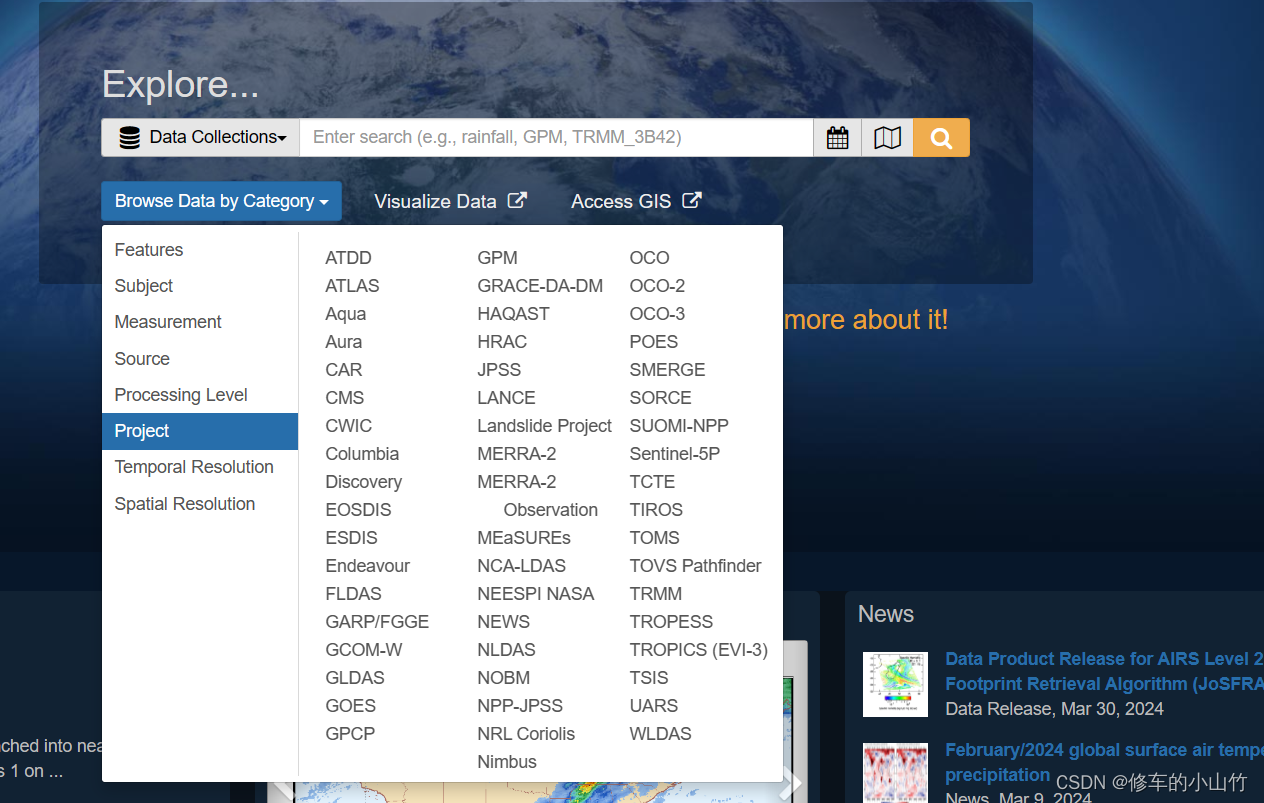Open the AIRS Level 2 data release thumbnail
1264x803 pixels.
coord(895,684)
